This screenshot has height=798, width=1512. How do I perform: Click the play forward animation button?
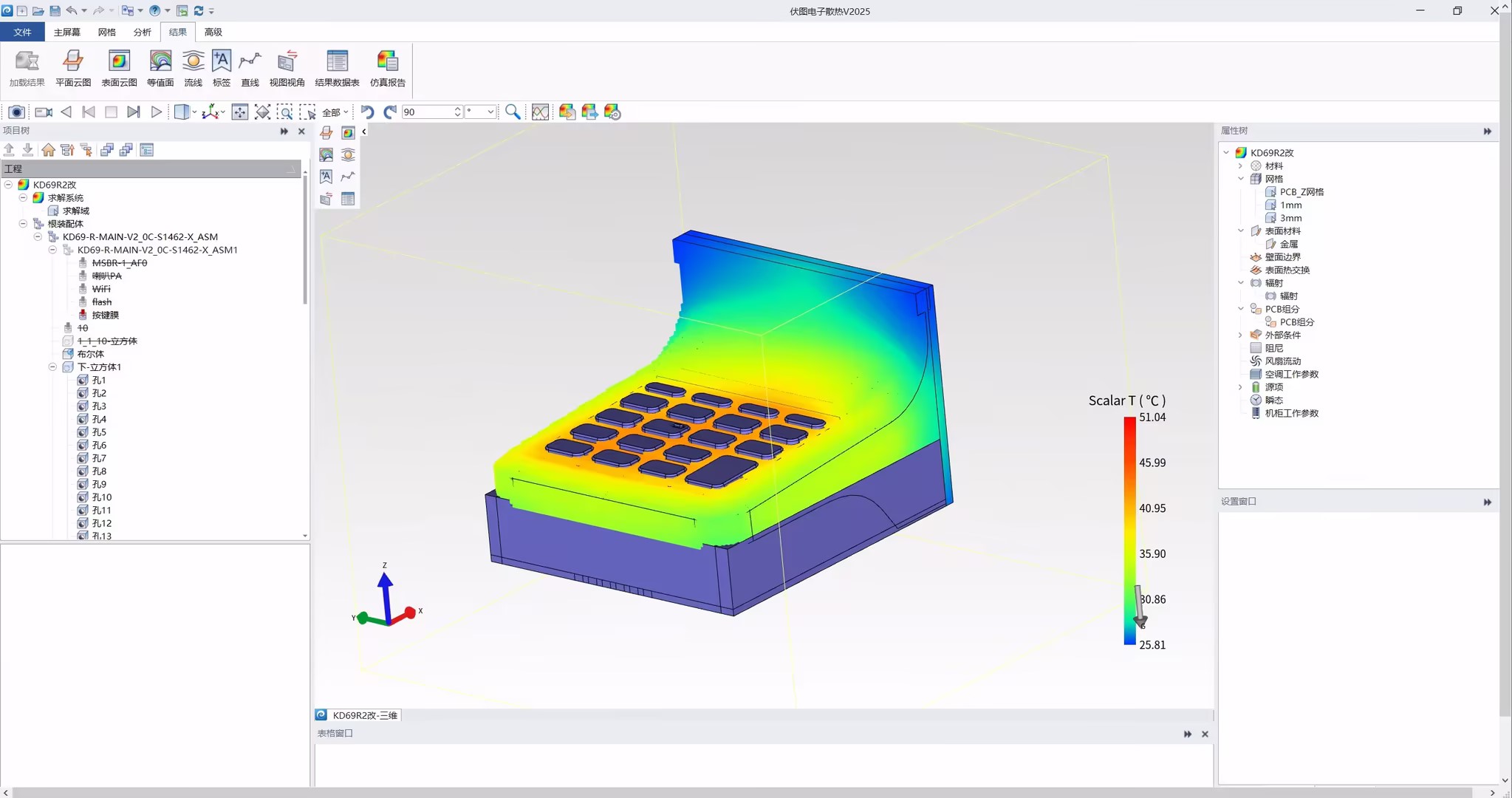pos(157,112)
